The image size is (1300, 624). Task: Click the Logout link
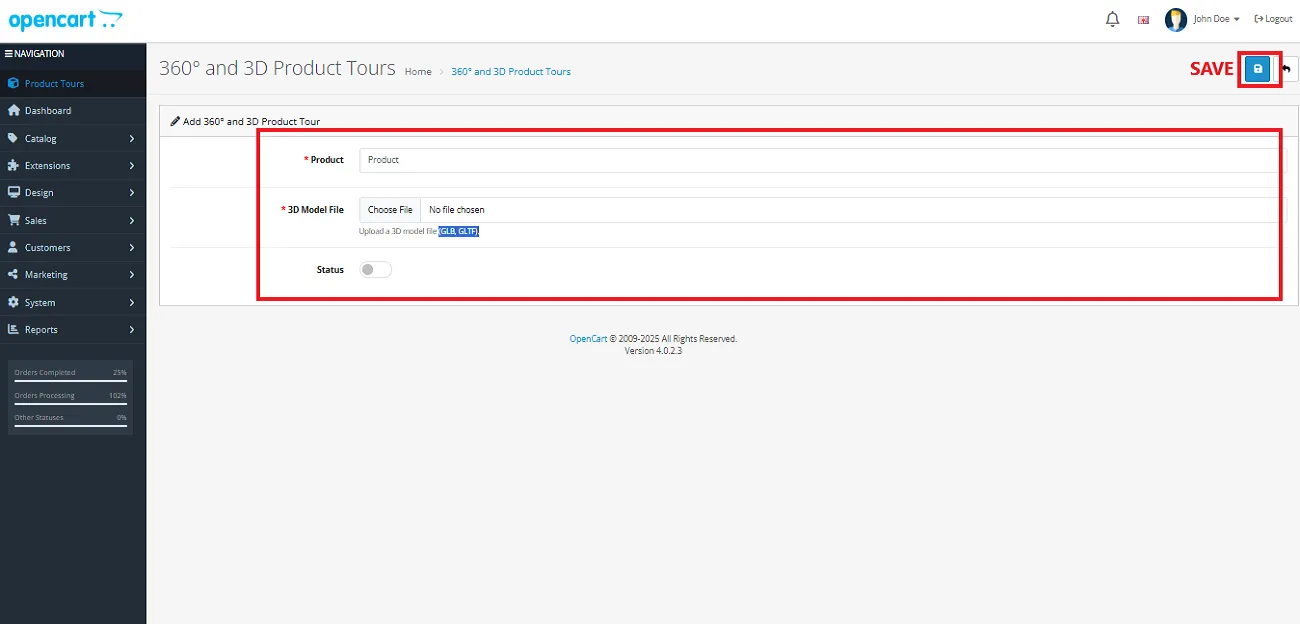pyautogui.click(x=1273, y=19)
